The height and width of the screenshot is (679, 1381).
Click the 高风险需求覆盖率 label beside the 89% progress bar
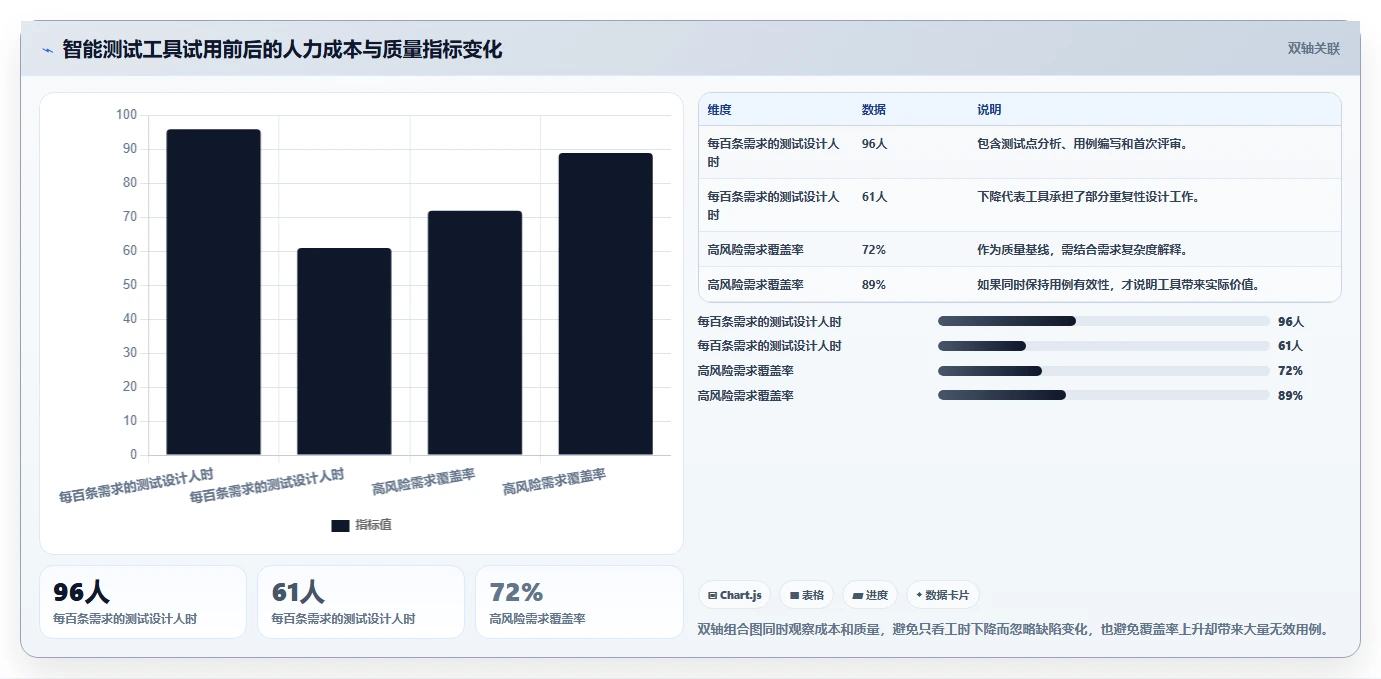[745, 396]
